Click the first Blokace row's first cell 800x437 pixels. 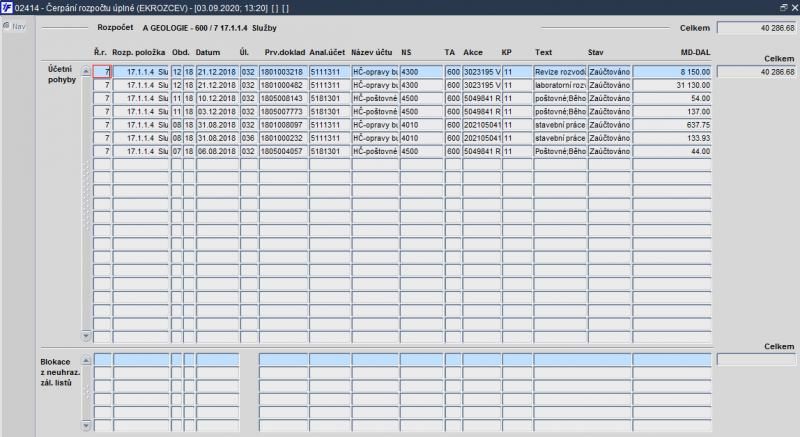[x=102, y=359]
